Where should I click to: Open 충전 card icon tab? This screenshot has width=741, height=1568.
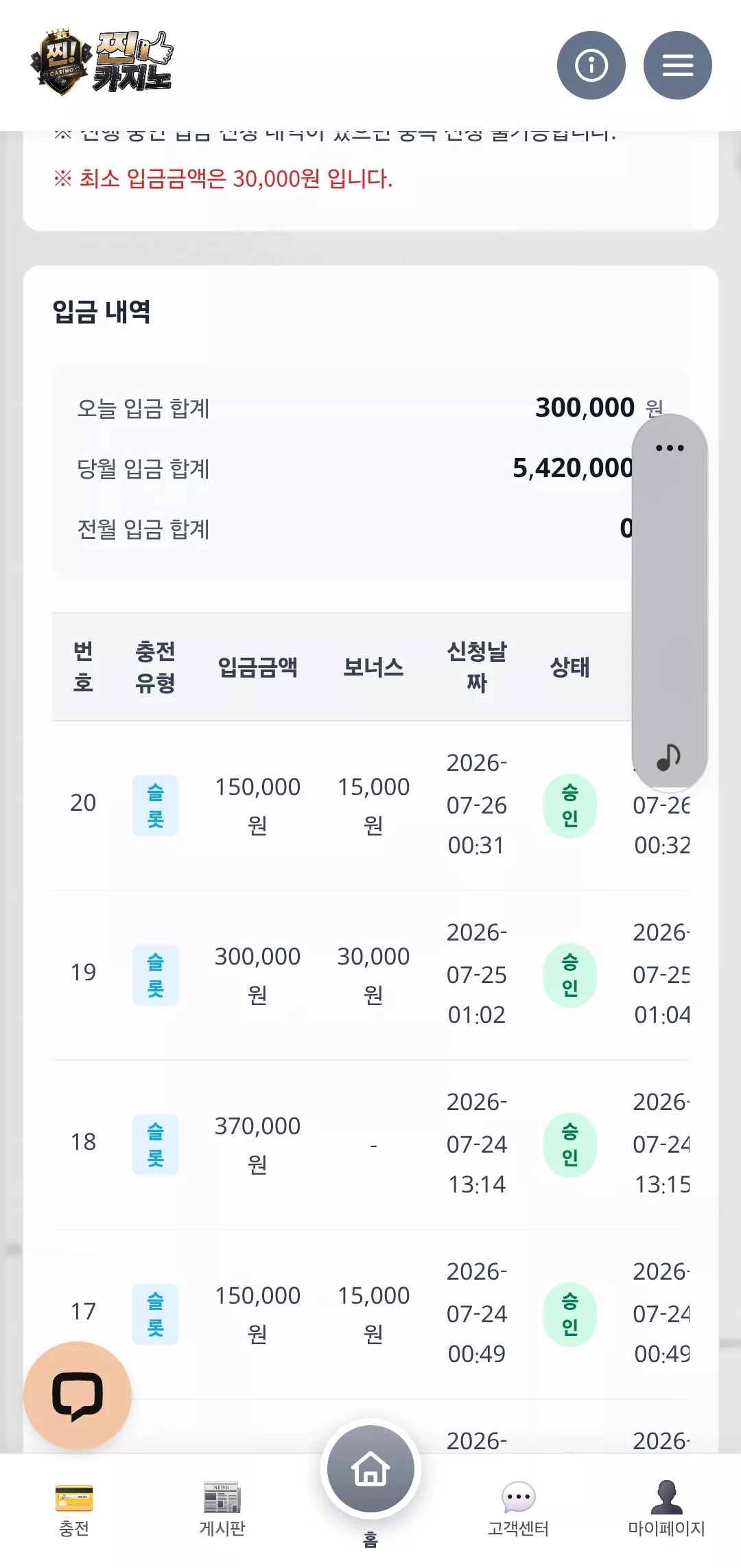[x=74, y=1509]
